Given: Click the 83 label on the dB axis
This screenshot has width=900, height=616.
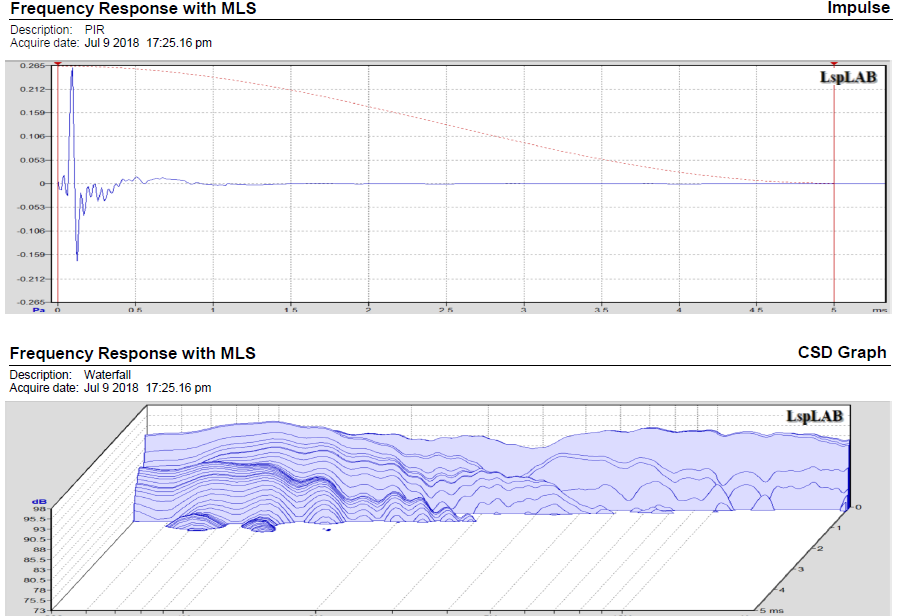Looking at the screenshot, I should [40, 569].
